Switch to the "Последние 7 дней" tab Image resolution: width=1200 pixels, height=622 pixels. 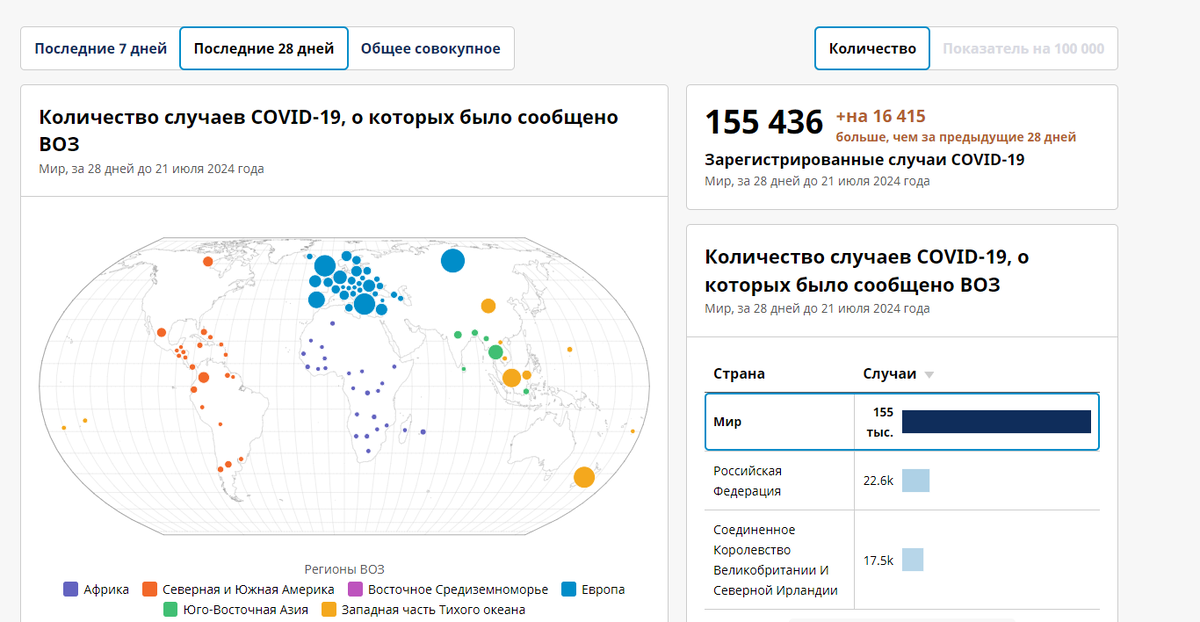99,47
